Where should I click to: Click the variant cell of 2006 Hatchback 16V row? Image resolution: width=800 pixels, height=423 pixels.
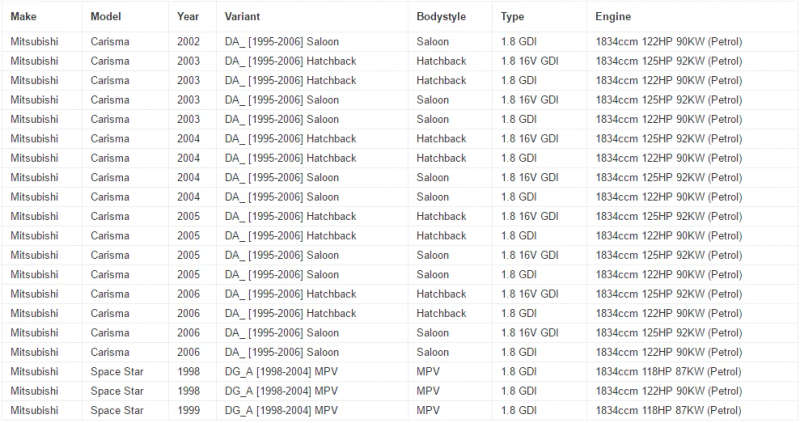pos(290,294)
